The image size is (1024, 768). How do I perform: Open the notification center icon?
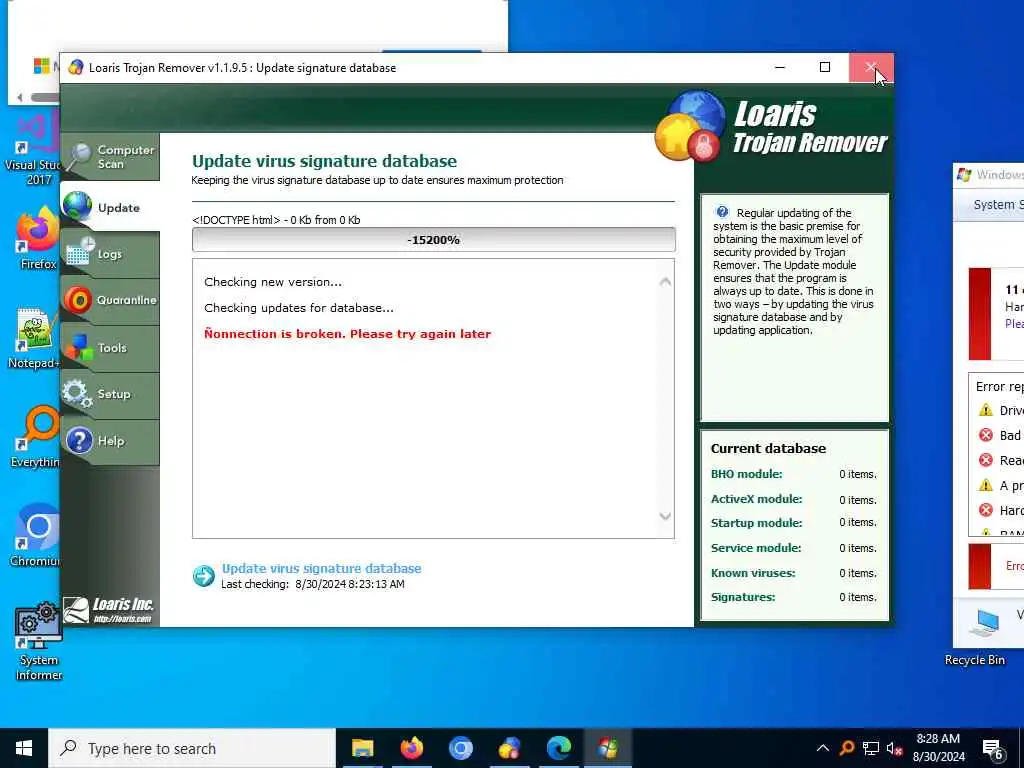[993, 749]
